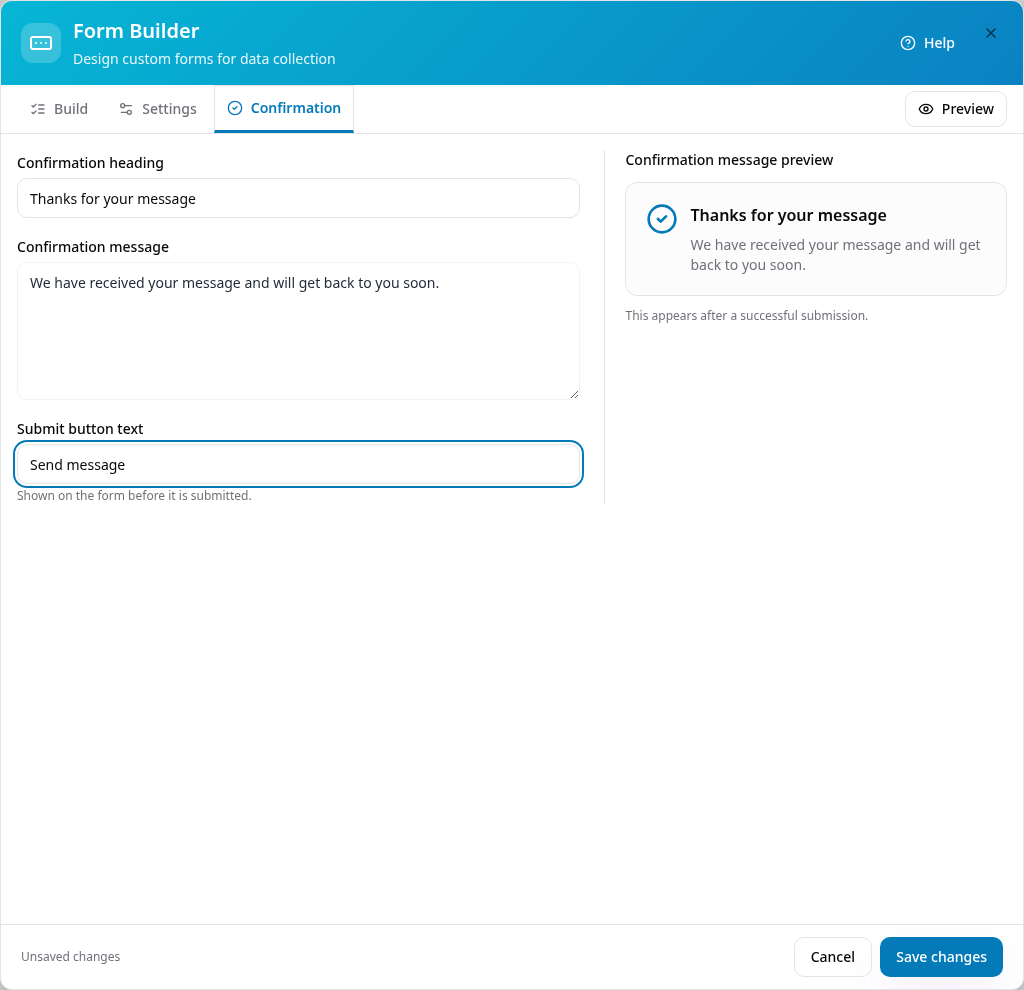Click the Build tab checklist icon

(38, 109)
